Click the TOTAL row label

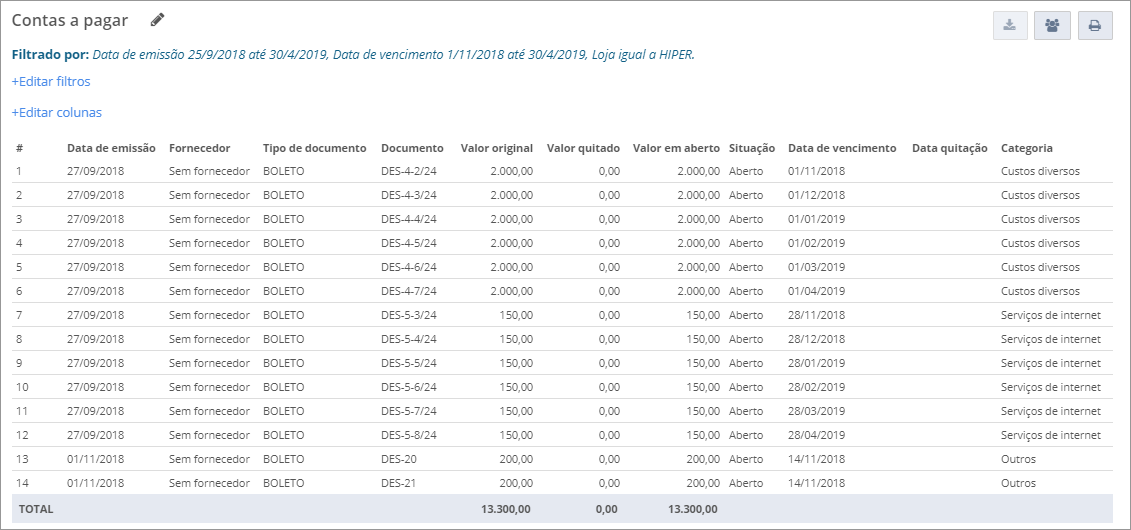[x=36, y=508]
